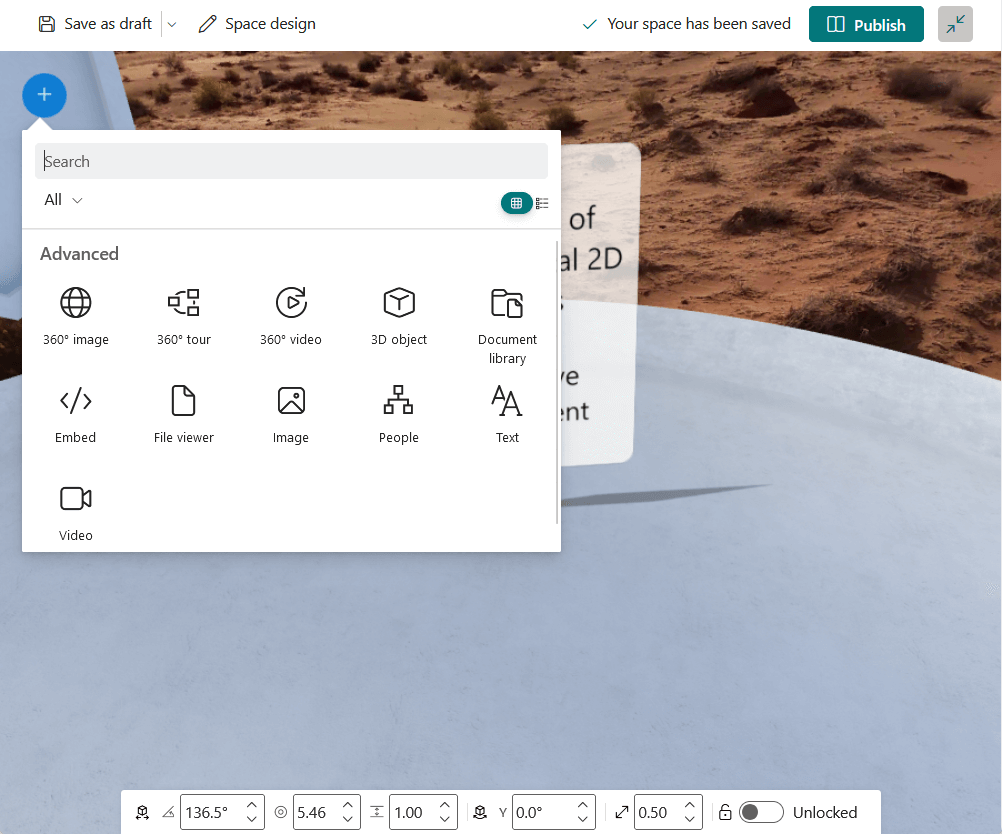Add a Text web part
The height and width of the screenshot is (834, 1002).
507,415
